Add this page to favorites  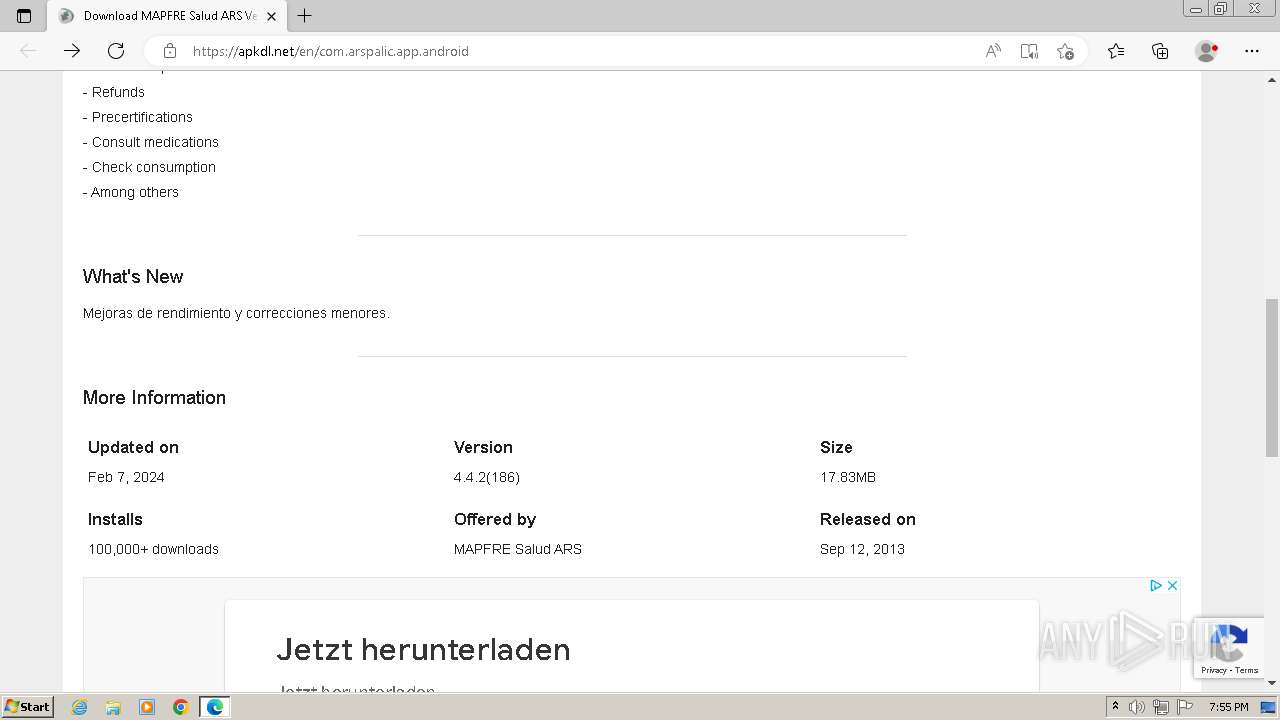[x=1065, y=51]
